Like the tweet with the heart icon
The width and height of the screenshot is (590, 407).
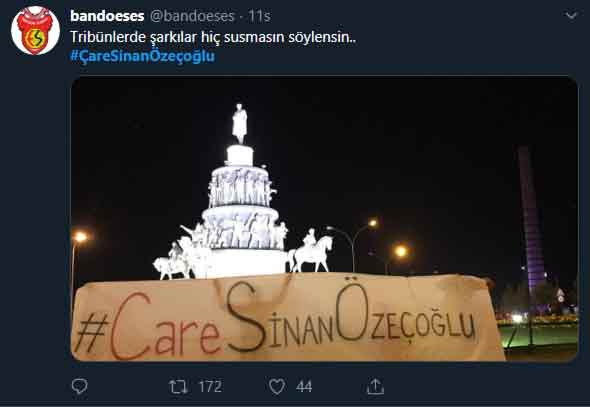click(x=277, y=387)
